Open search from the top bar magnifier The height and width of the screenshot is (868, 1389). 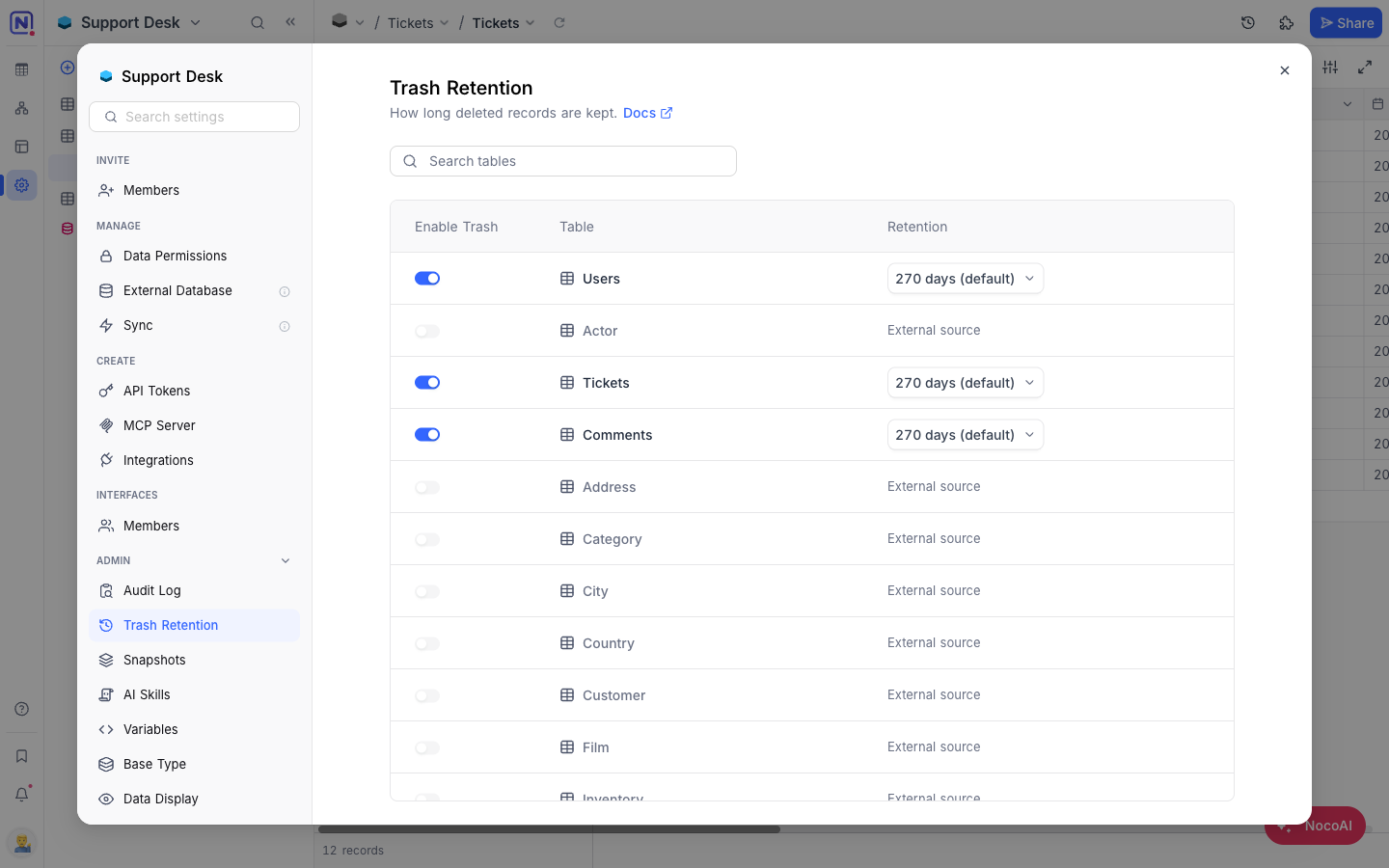pyautogui.click(x=258, y=22)
